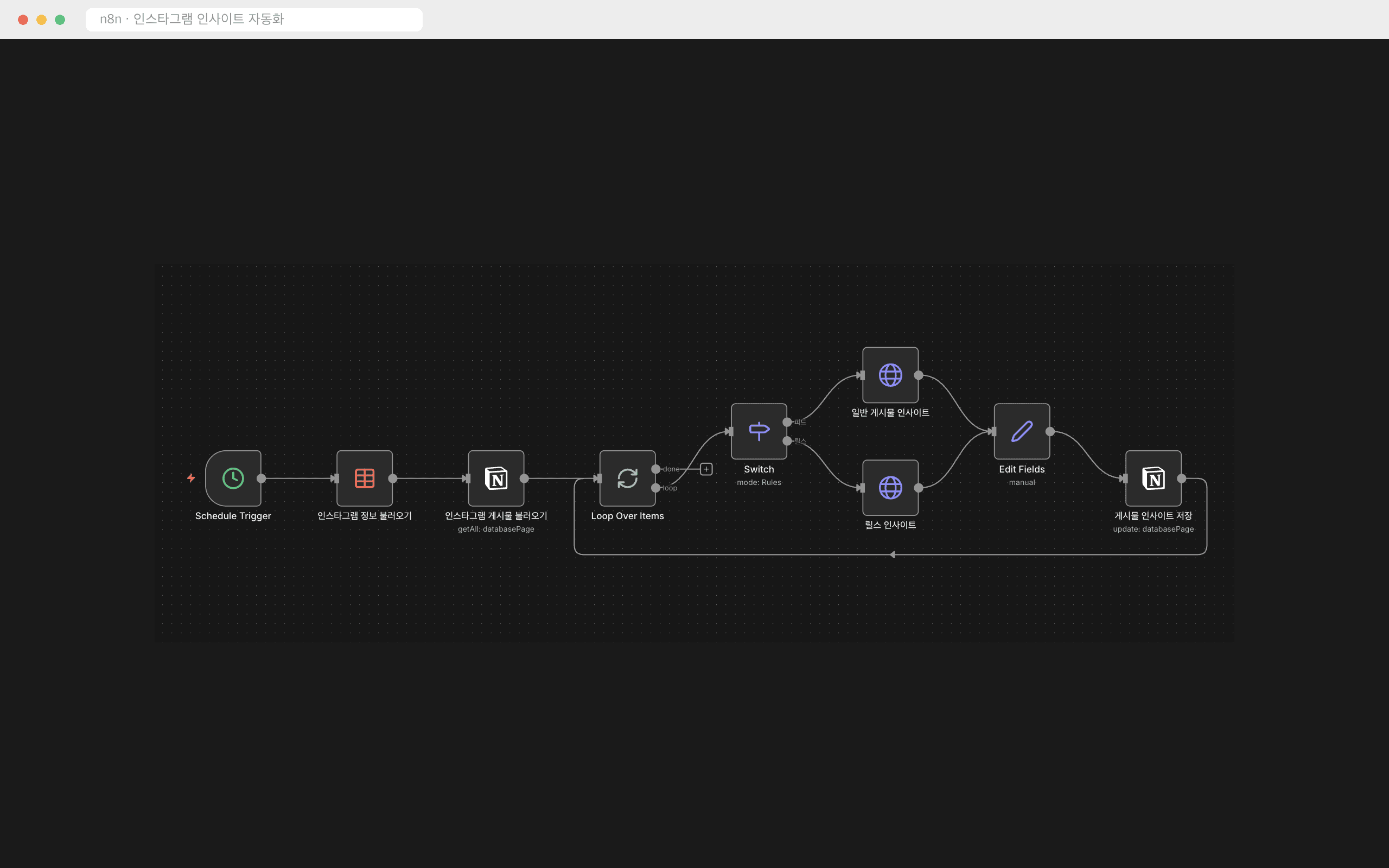Viewport: 1389px width, 868px height.
Task: Click output connector of 인스타그램 게시물 불러오기 node
Action: pyautogui.click(x=524, y=478)
